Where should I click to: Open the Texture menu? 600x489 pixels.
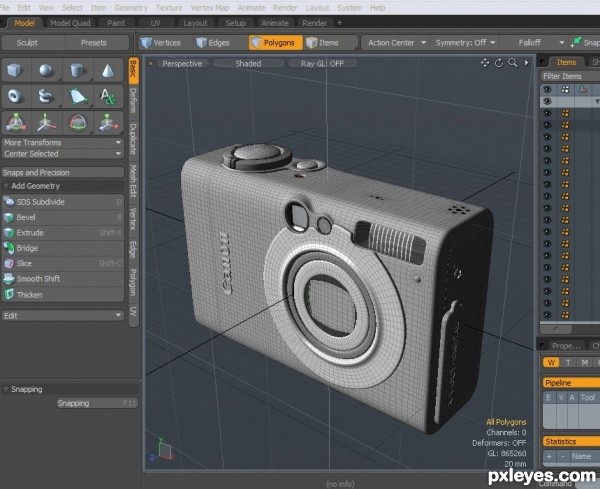[169, 8]
